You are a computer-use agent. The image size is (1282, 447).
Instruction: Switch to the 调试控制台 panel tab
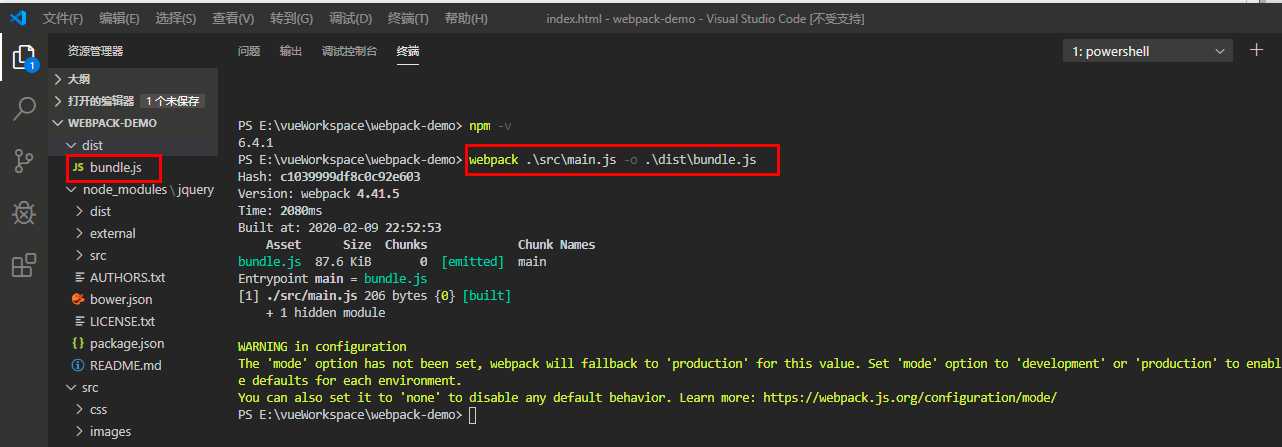(x=350, y=51)
